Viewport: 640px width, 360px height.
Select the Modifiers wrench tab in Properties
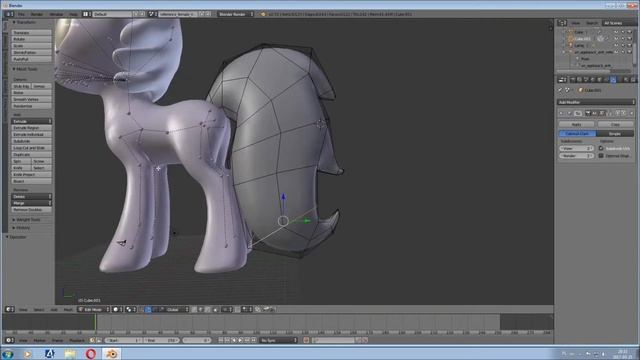click(x=613, y=80)
